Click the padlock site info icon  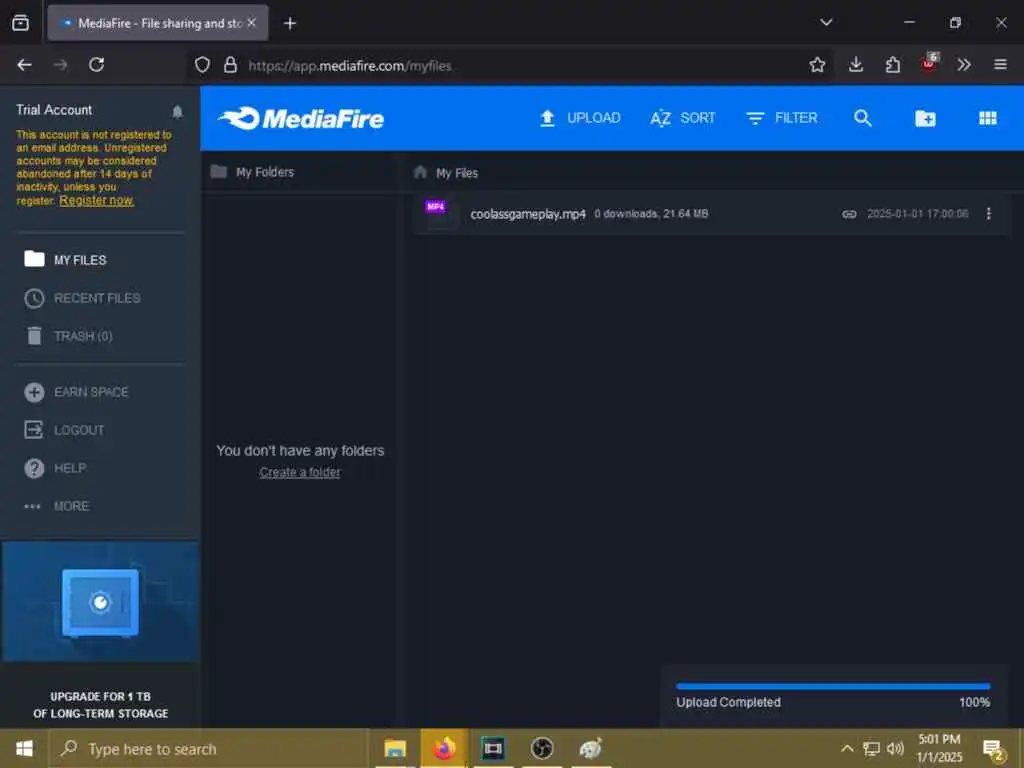click(230, 65)
